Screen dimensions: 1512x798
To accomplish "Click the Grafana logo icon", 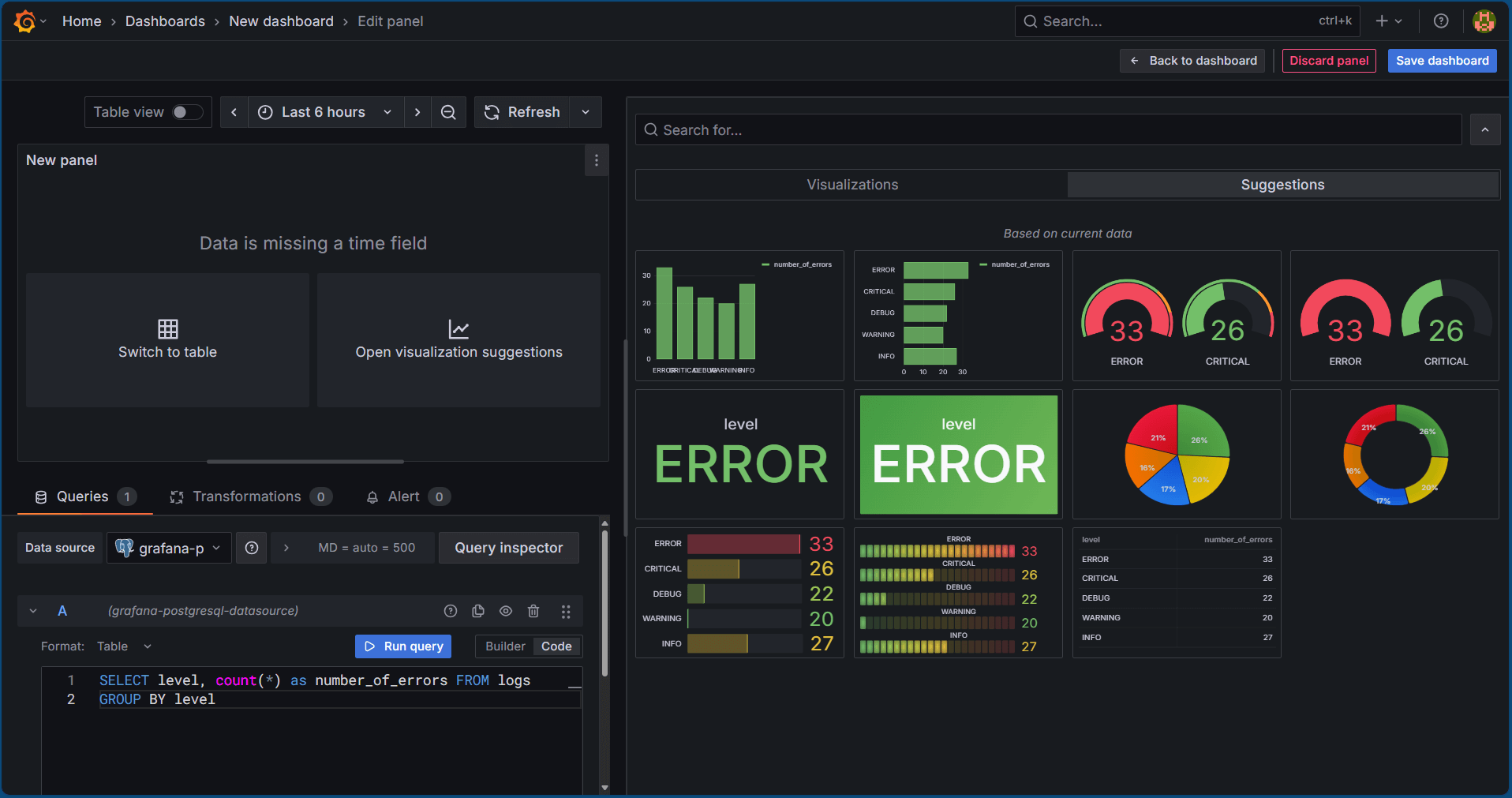I will [25, 21].
